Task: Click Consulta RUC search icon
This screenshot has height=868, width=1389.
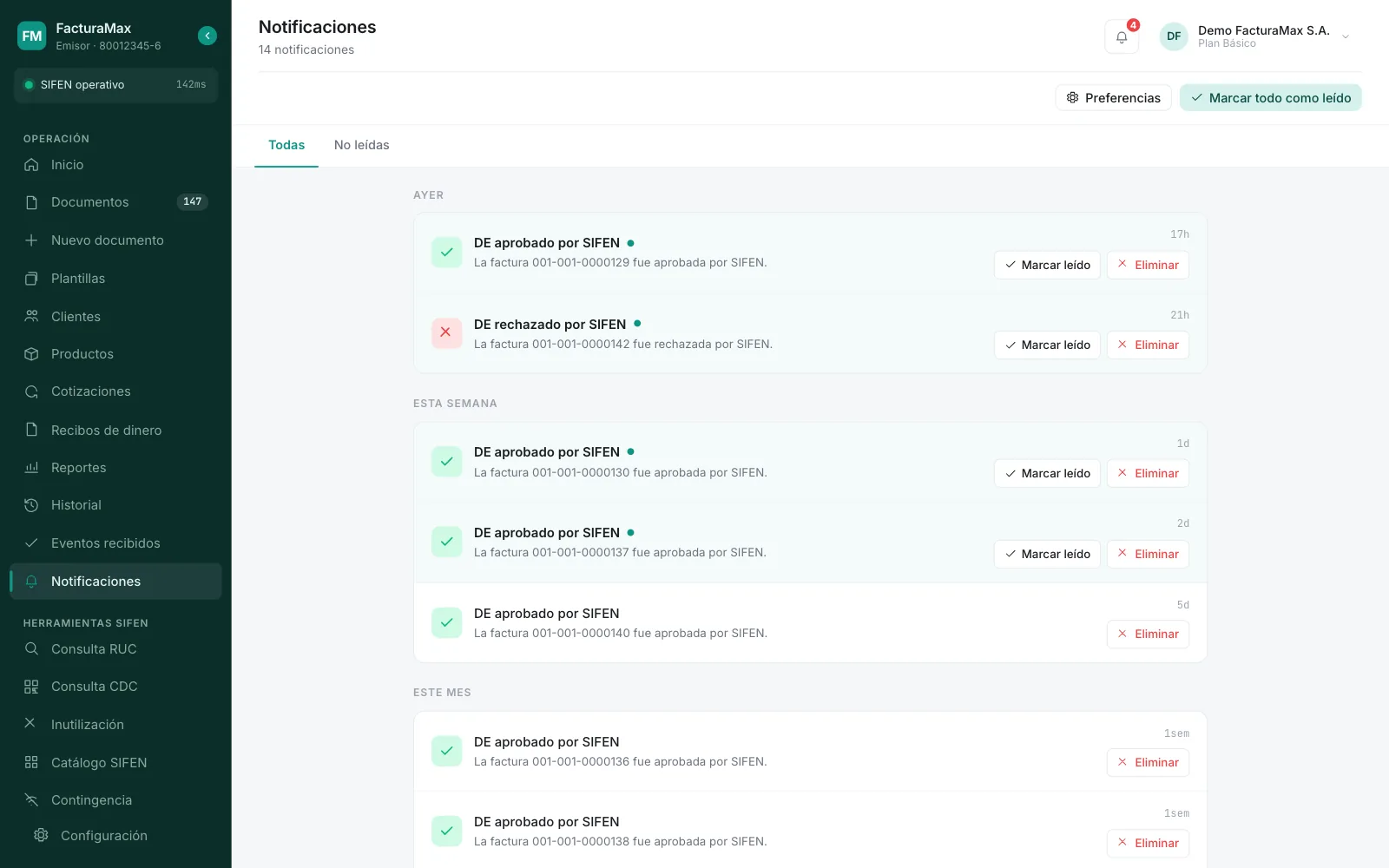Action: pos(31,649)
